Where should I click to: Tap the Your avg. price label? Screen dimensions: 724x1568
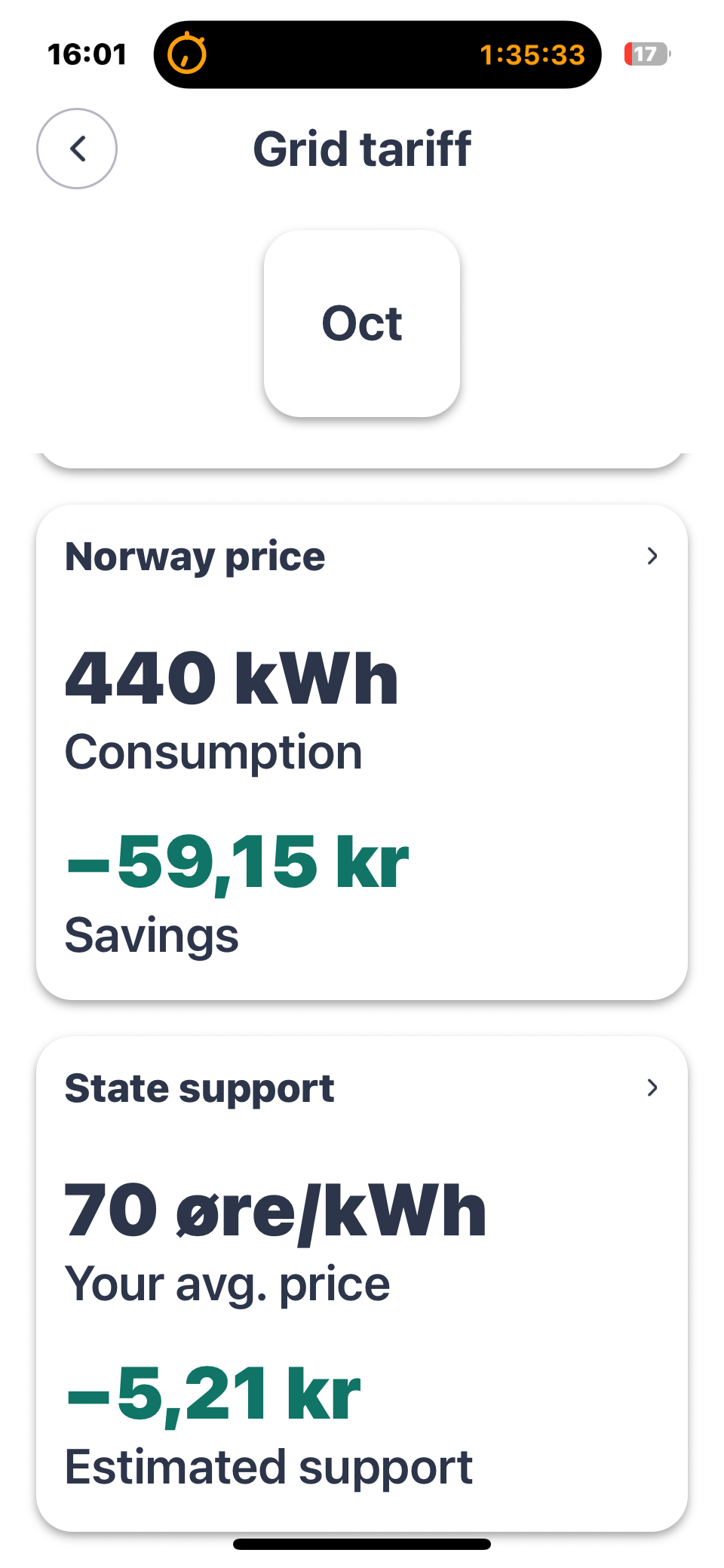click(227, 1284)
